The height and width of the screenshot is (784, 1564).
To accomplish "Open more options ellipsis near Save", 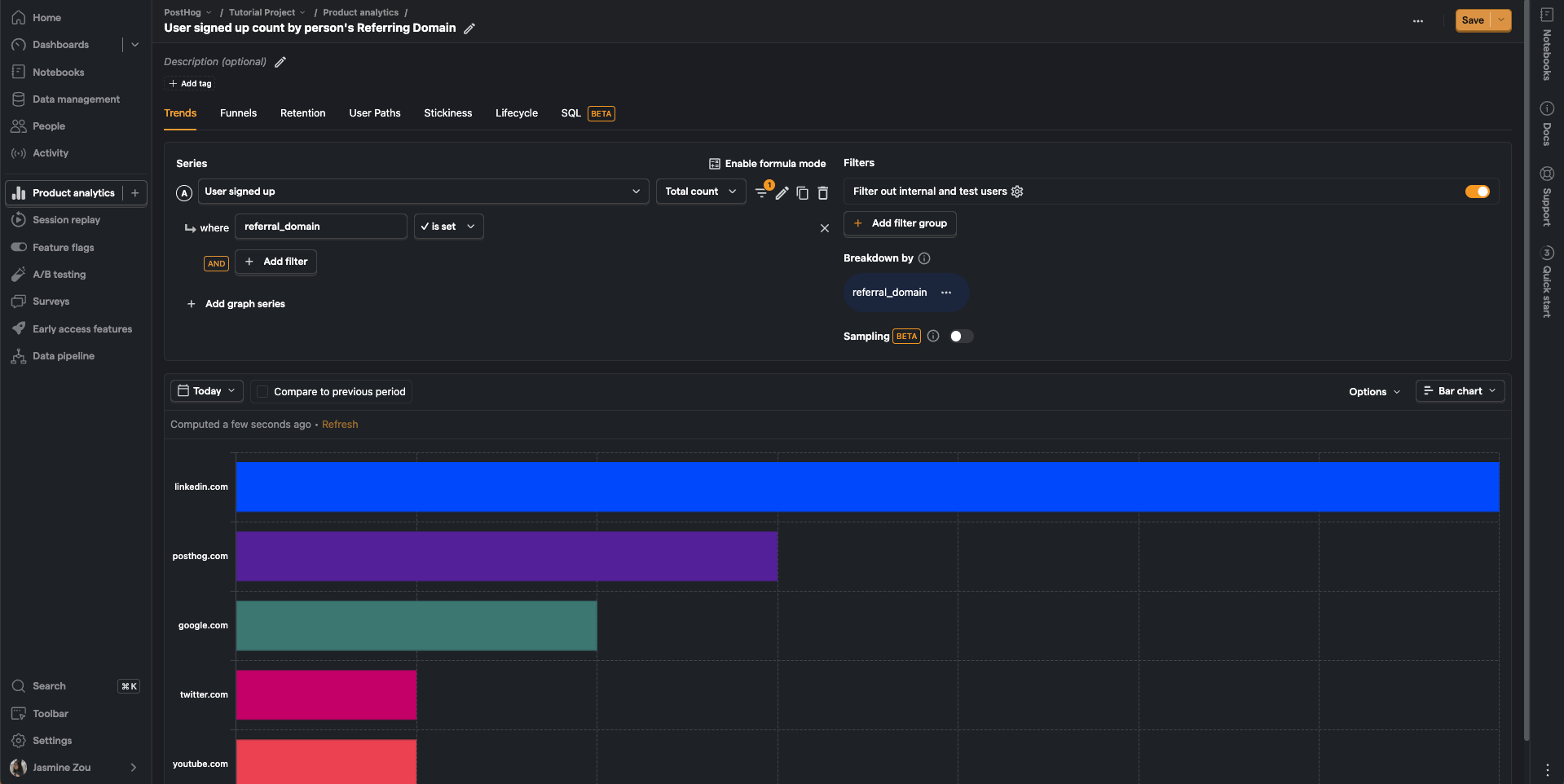I will pyautogui.click(x=1418, y=21).
